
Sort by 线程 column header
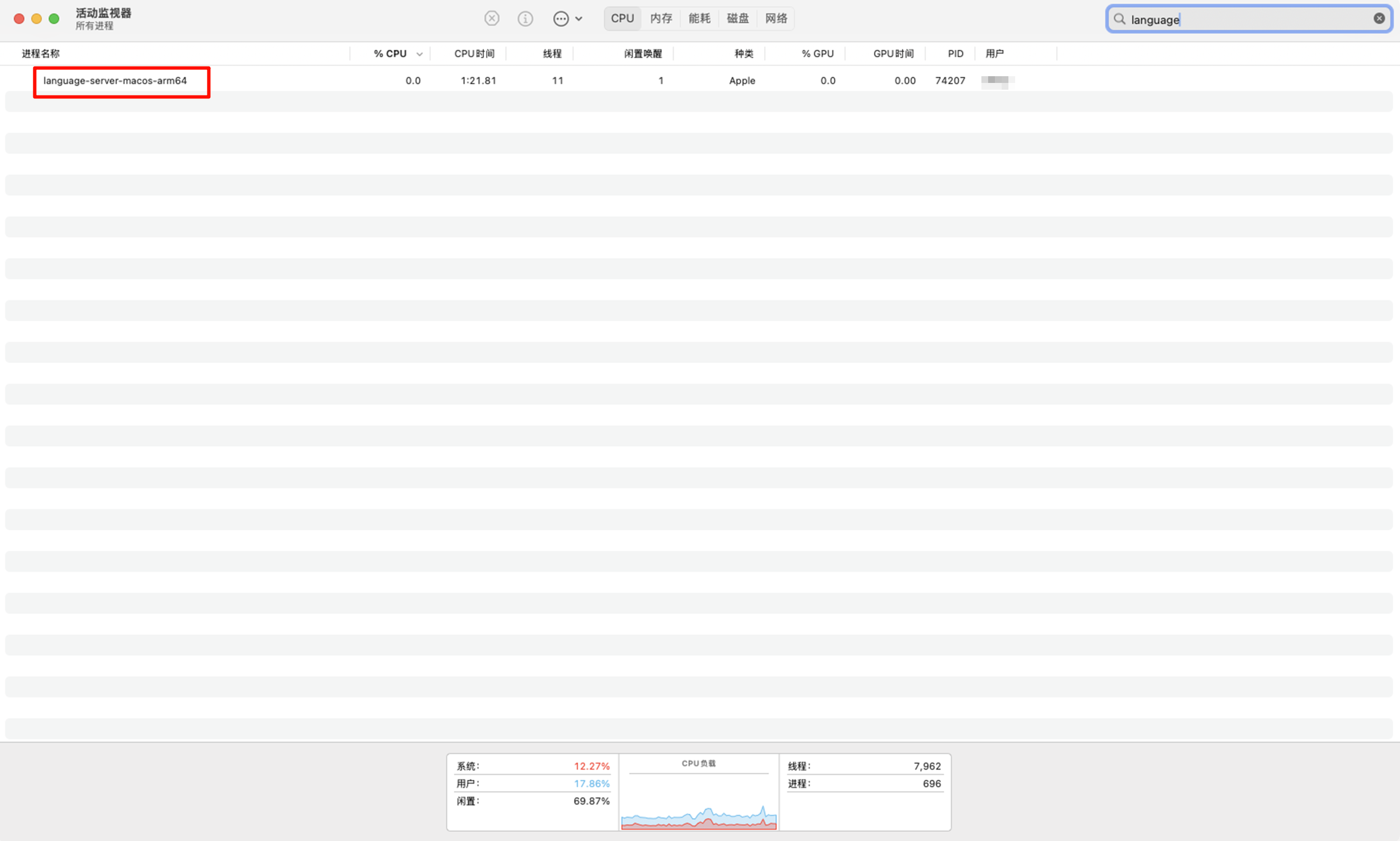click(x=552, y=54)
